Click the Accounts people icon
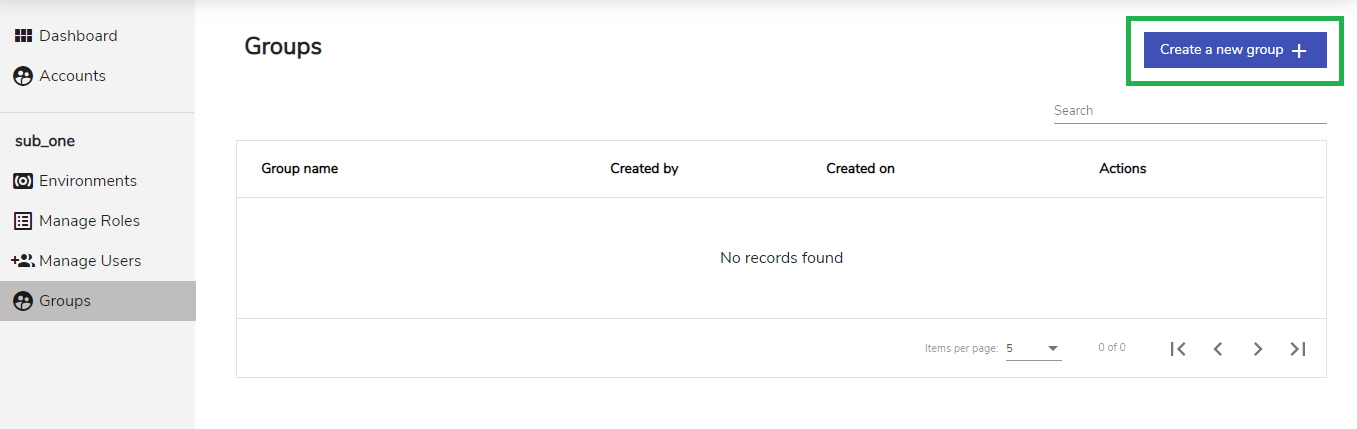 [23, 76]
